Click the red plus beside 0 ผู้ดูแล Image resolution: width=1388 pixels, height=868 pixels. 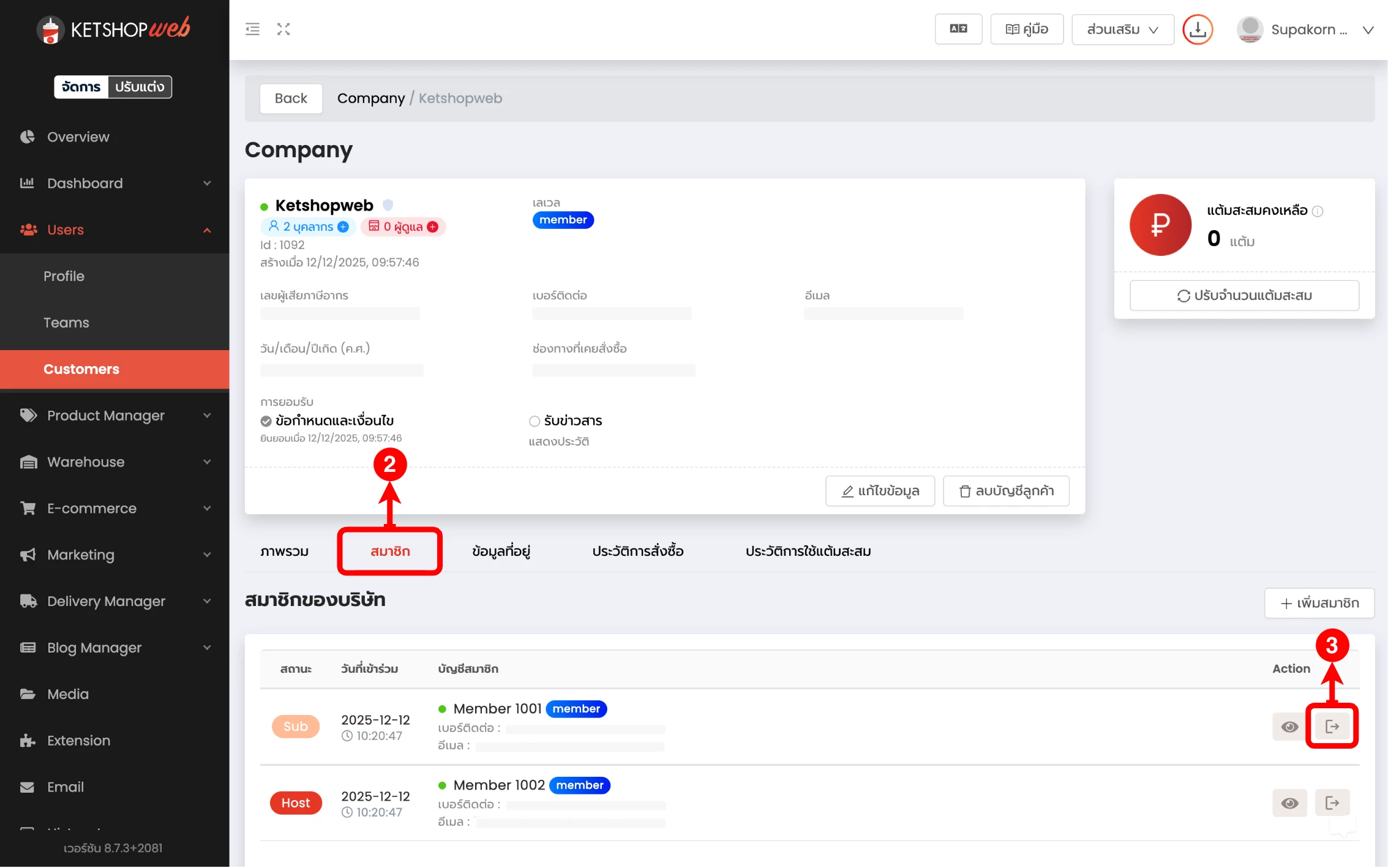click(433, 227)
